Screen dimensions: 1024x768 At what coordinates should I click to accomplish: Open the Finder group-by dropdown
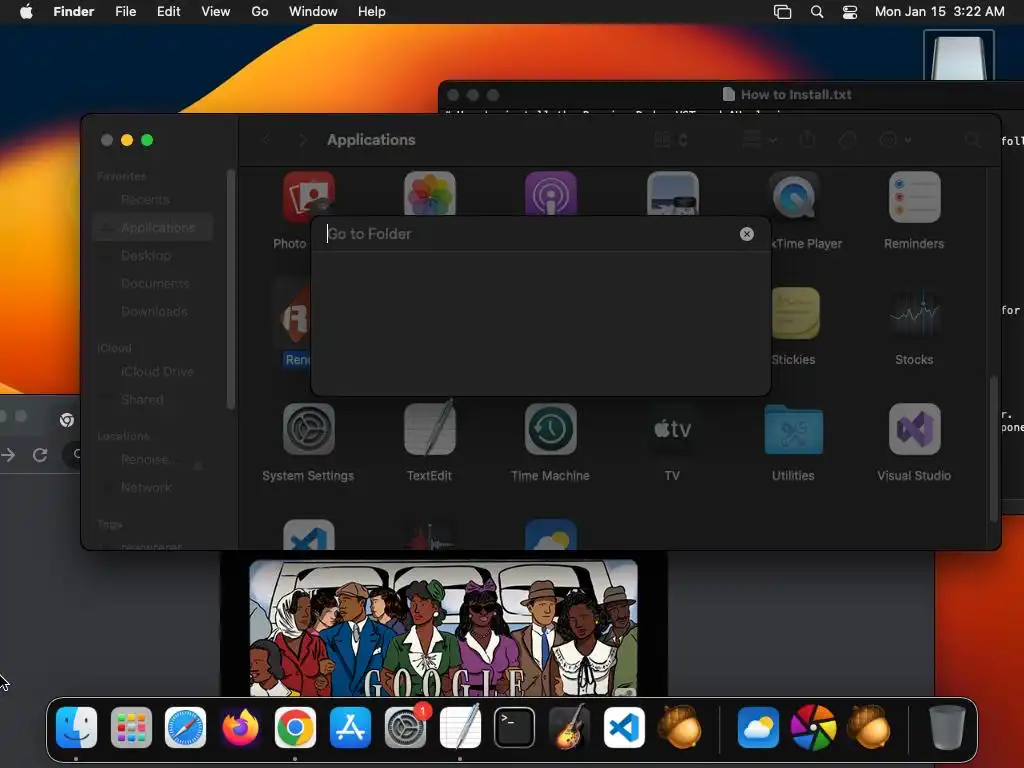coord(760,140)
